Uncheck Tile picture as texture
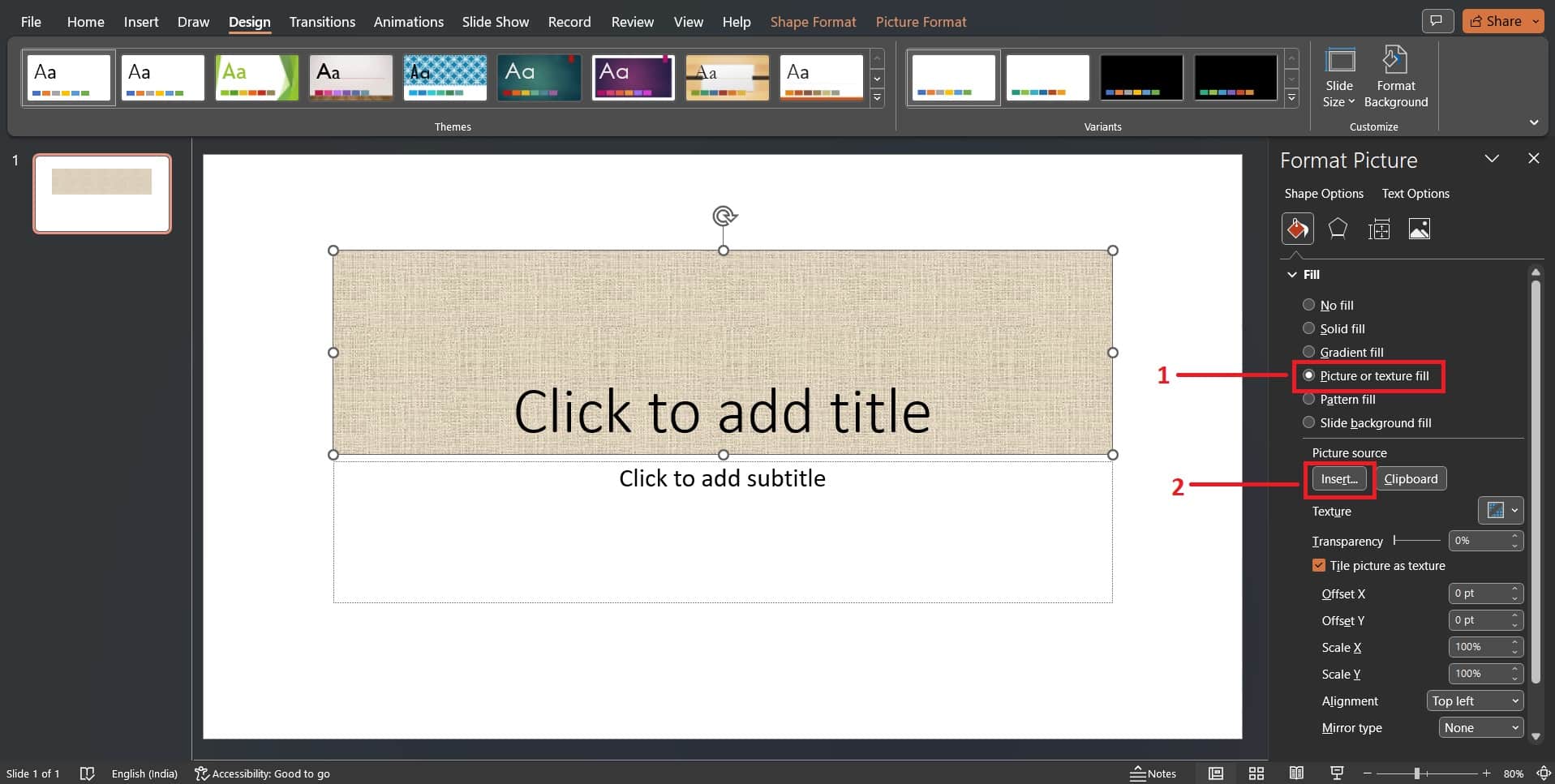1555x784 pixels. click(x=1319, y=564)
